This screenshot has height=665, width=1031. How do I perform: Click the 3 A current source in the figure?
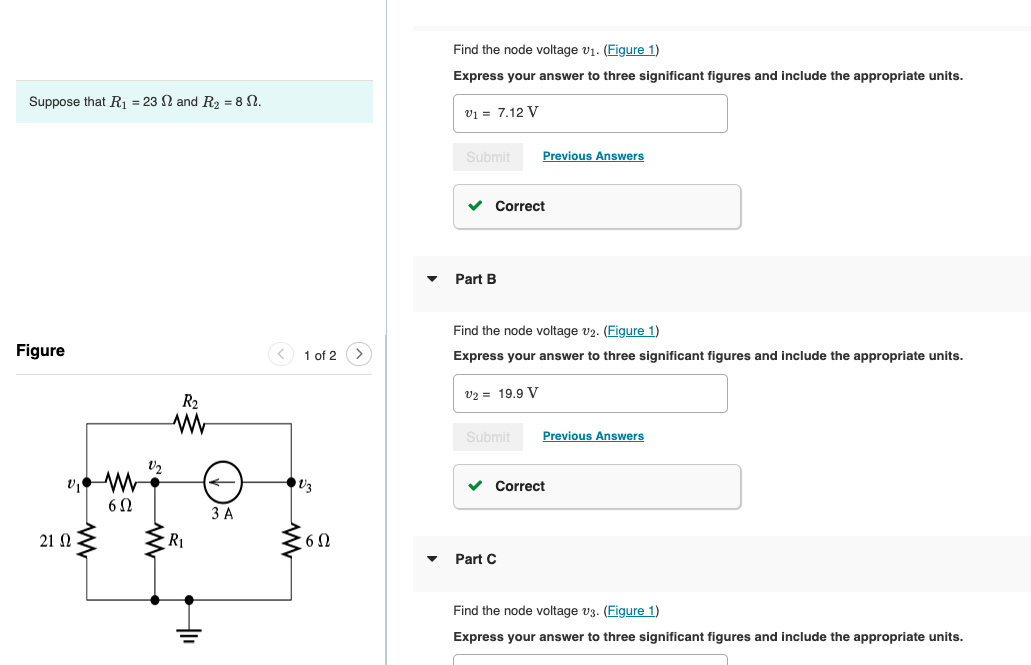tap(221, 481)
